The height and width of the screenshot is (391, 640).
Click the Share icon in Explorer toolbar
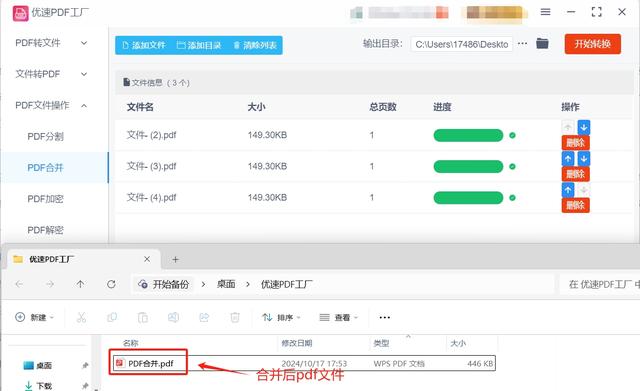click(204, 317)
